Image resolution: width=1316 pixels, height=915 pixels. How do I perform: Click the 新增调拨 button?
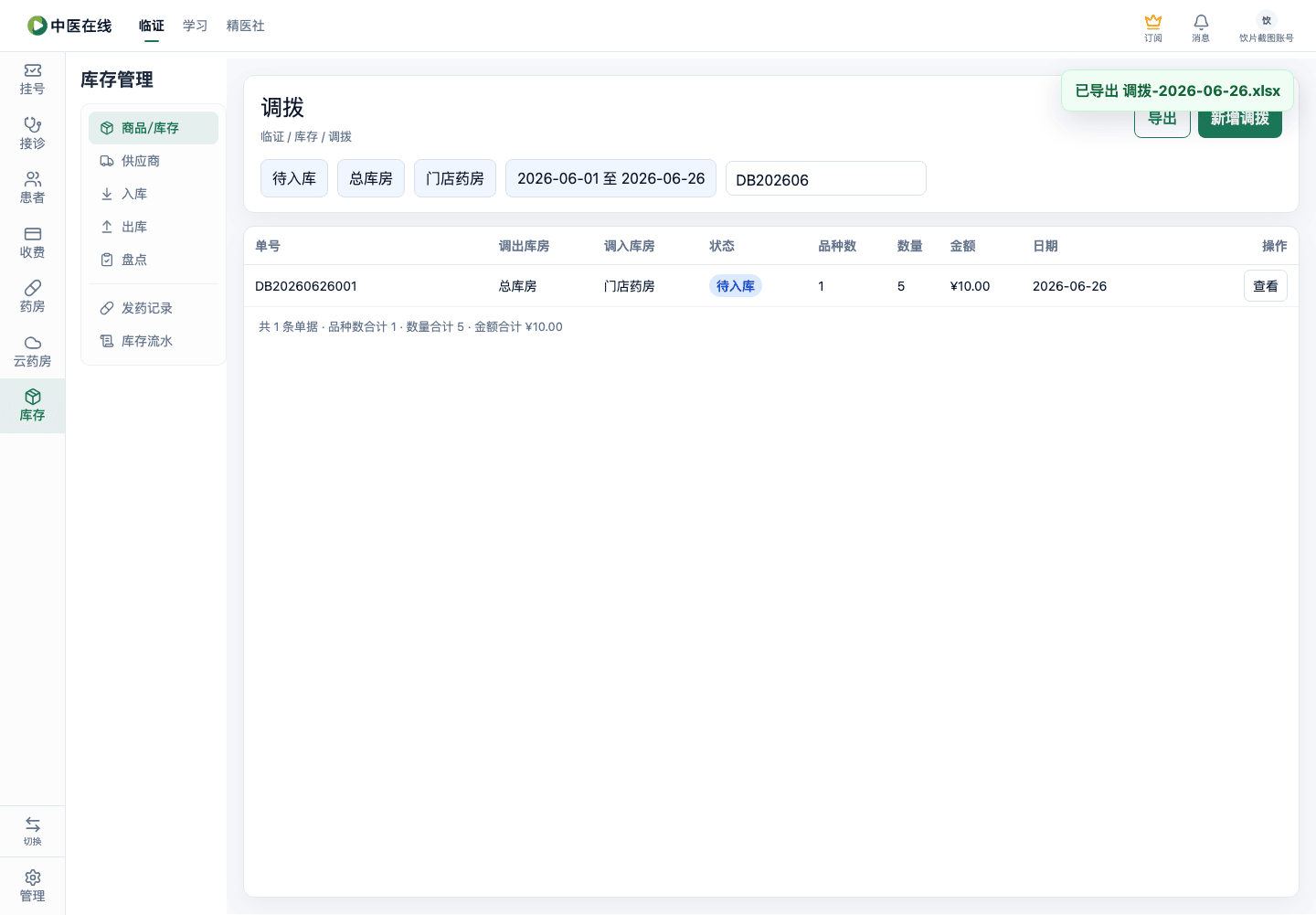tap(1240, 120)
